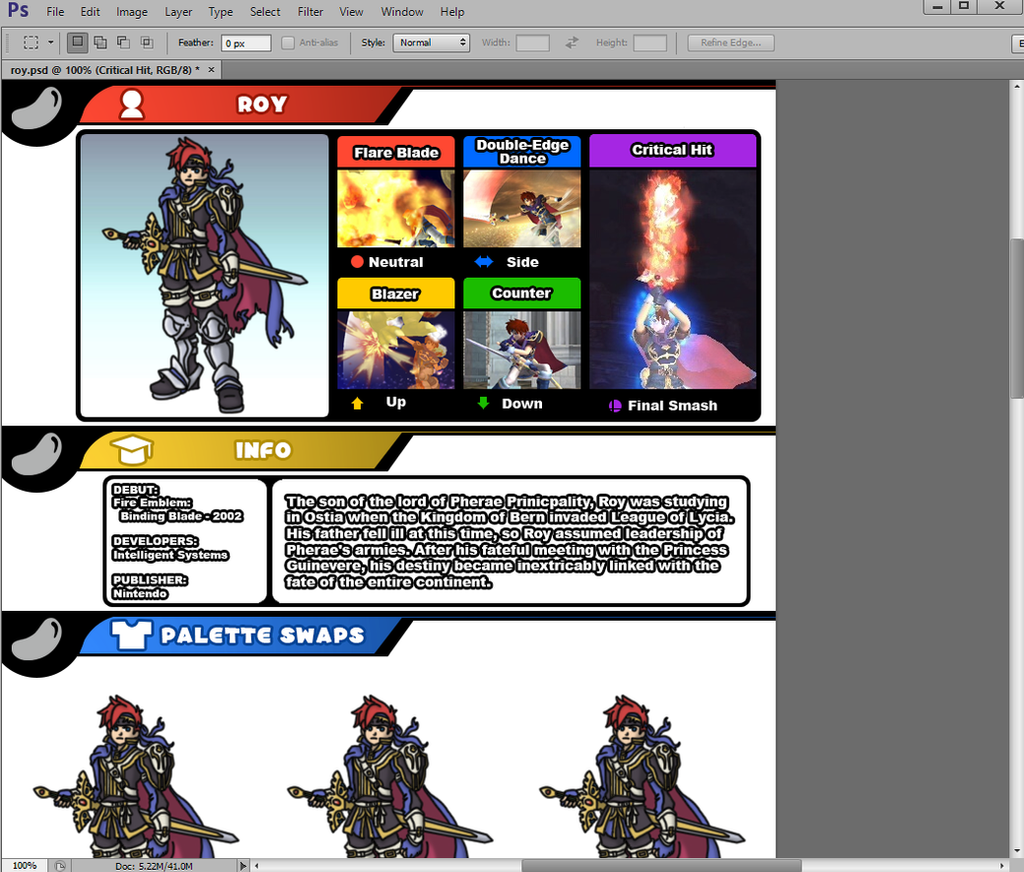Click the Rectangular Marquee tool preset icon
Viewport: 1024px width, 872px height.
pos(31,42)
